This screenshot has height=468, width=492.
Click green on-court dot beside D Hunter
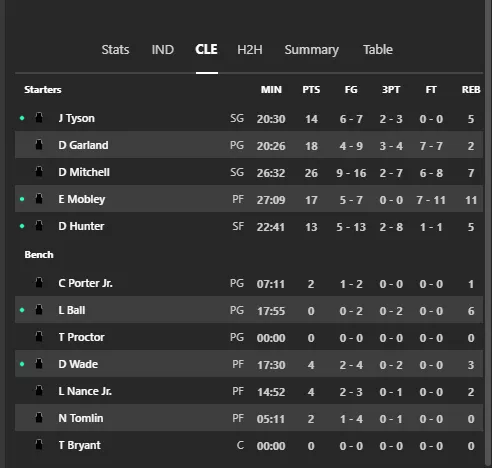22,226
